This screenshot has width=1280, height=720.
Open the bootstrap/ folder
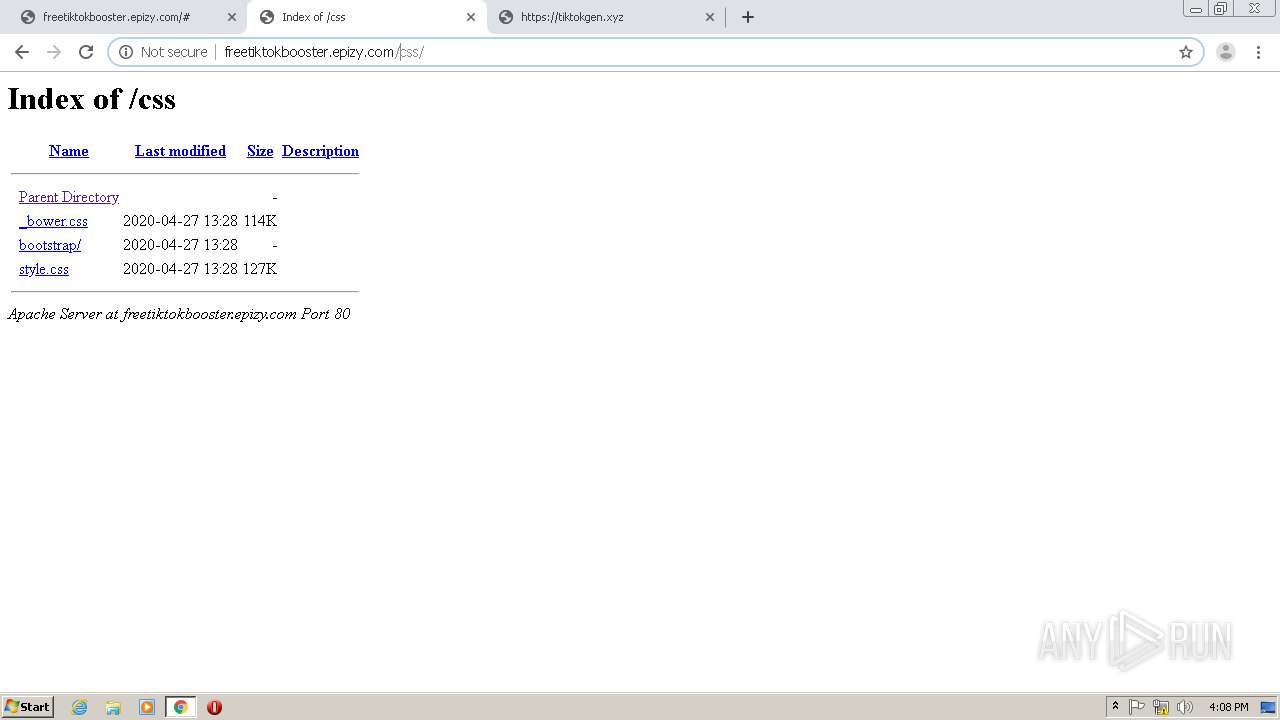(x=50, y=245)
